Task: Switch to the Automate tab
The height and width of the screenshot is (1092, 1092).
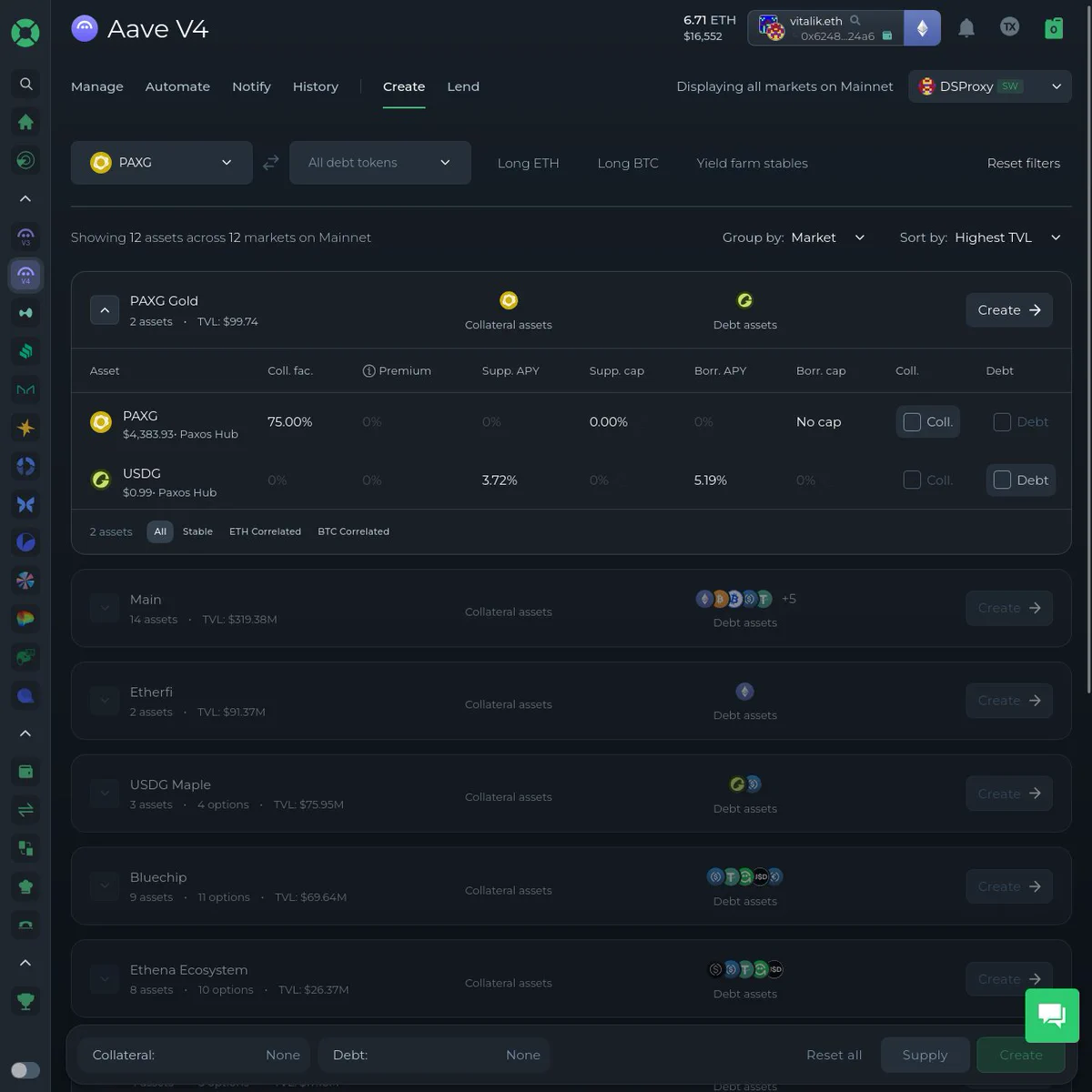Action: [x=177, y=86]
